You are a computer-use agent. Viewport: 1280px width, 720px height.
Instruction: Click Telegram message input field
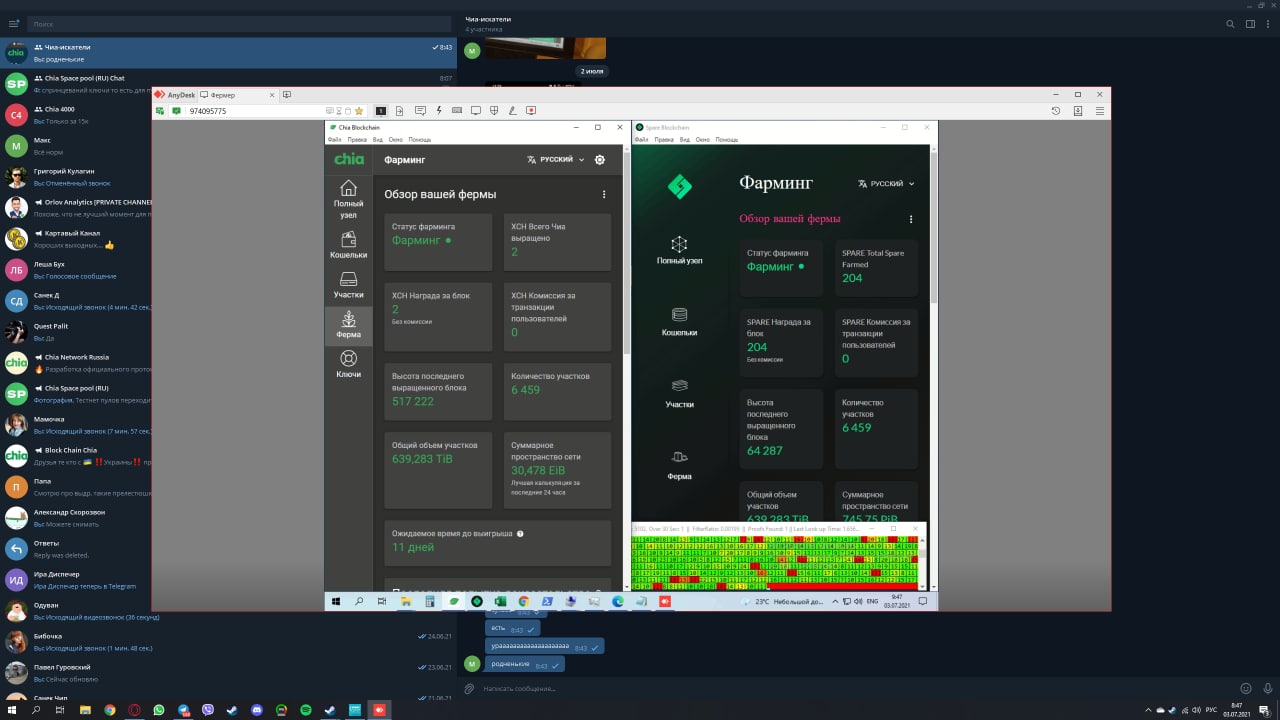855,688
